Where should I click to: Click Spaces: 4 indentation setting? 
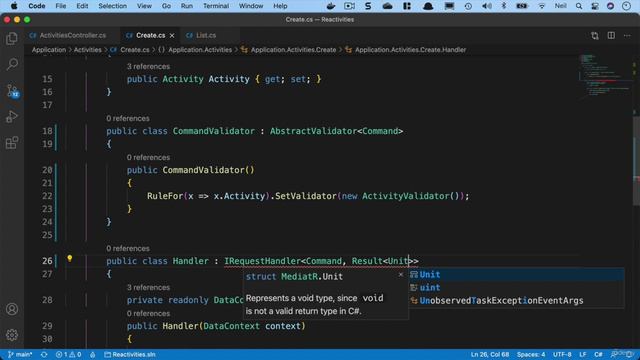[x=531, y=355]
